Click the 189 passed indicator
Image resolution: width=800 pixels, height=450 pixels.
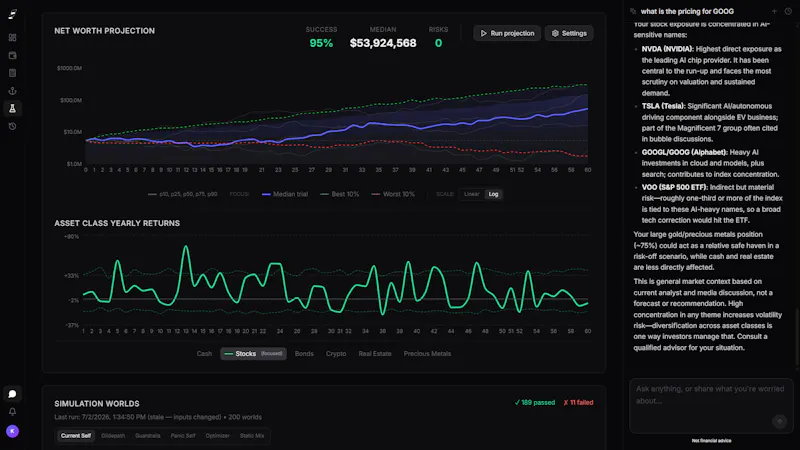pyautogui.click(x=534, y=403)
